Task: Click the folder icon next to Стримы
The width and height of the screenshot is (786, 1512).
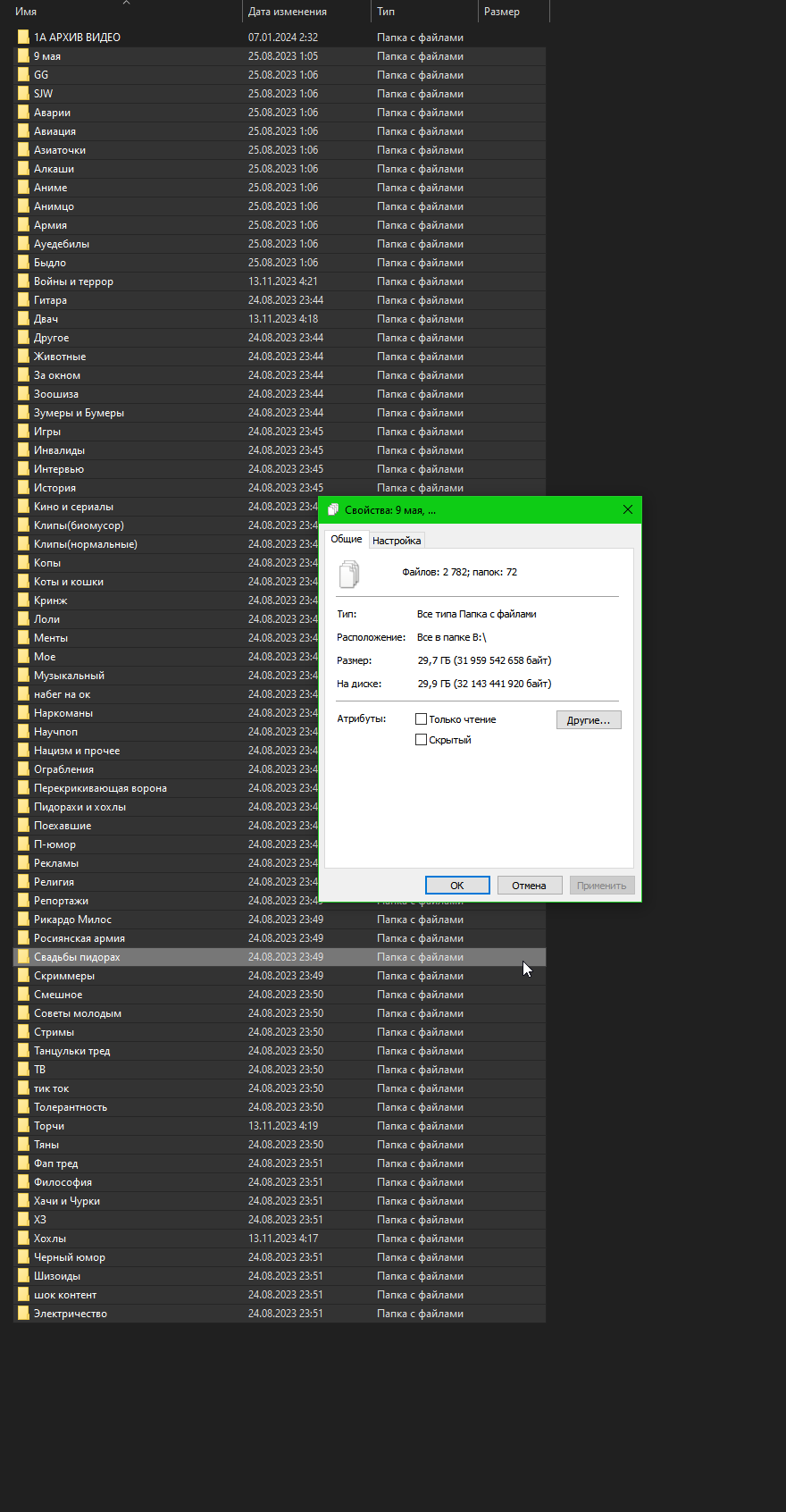Action: click(x=23, y=1032)
